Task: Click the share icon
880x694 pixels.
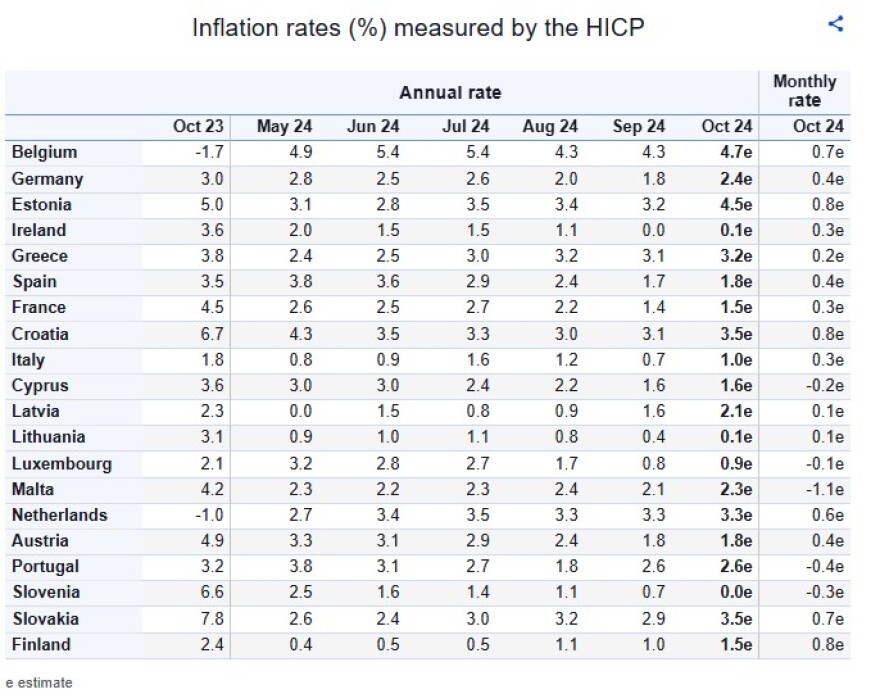Action: [x=836, y=25]
